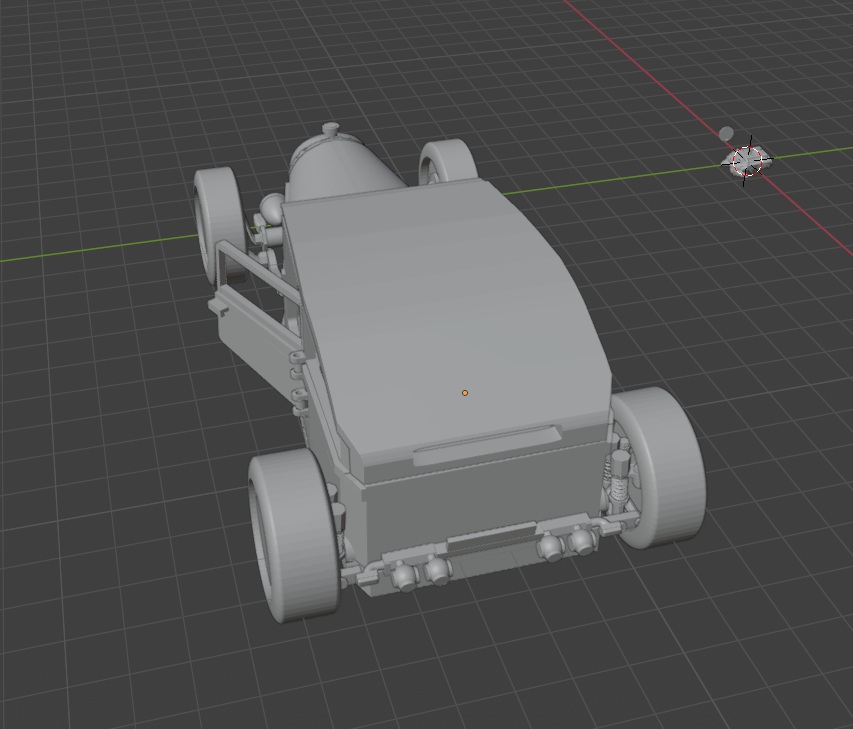The width and height of the screenshot is (853, 729).
Task: Select the rightmost round lamp on the bumper
Action: coord(581,540)
